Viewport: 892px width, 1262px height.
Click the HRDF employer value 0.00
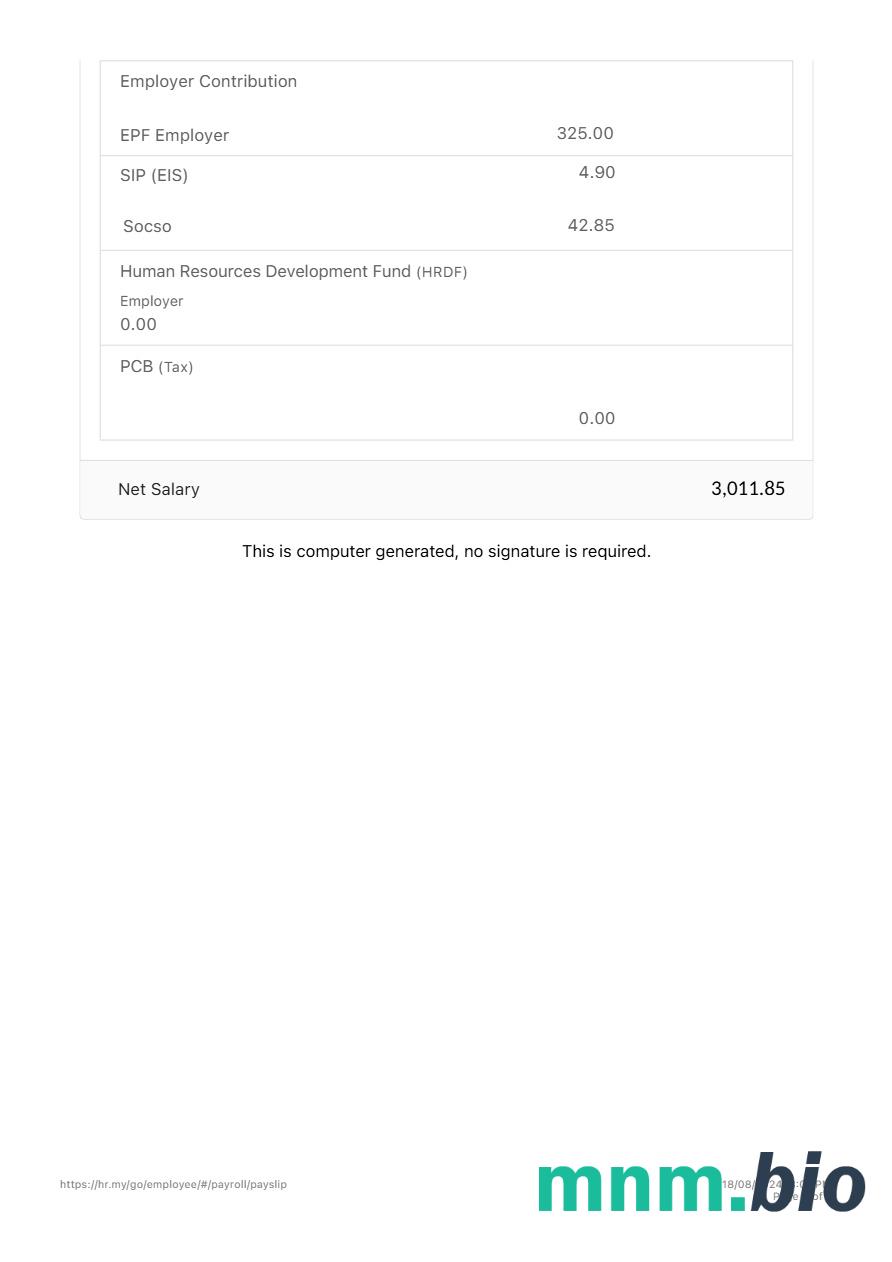(x=138, y=325)
